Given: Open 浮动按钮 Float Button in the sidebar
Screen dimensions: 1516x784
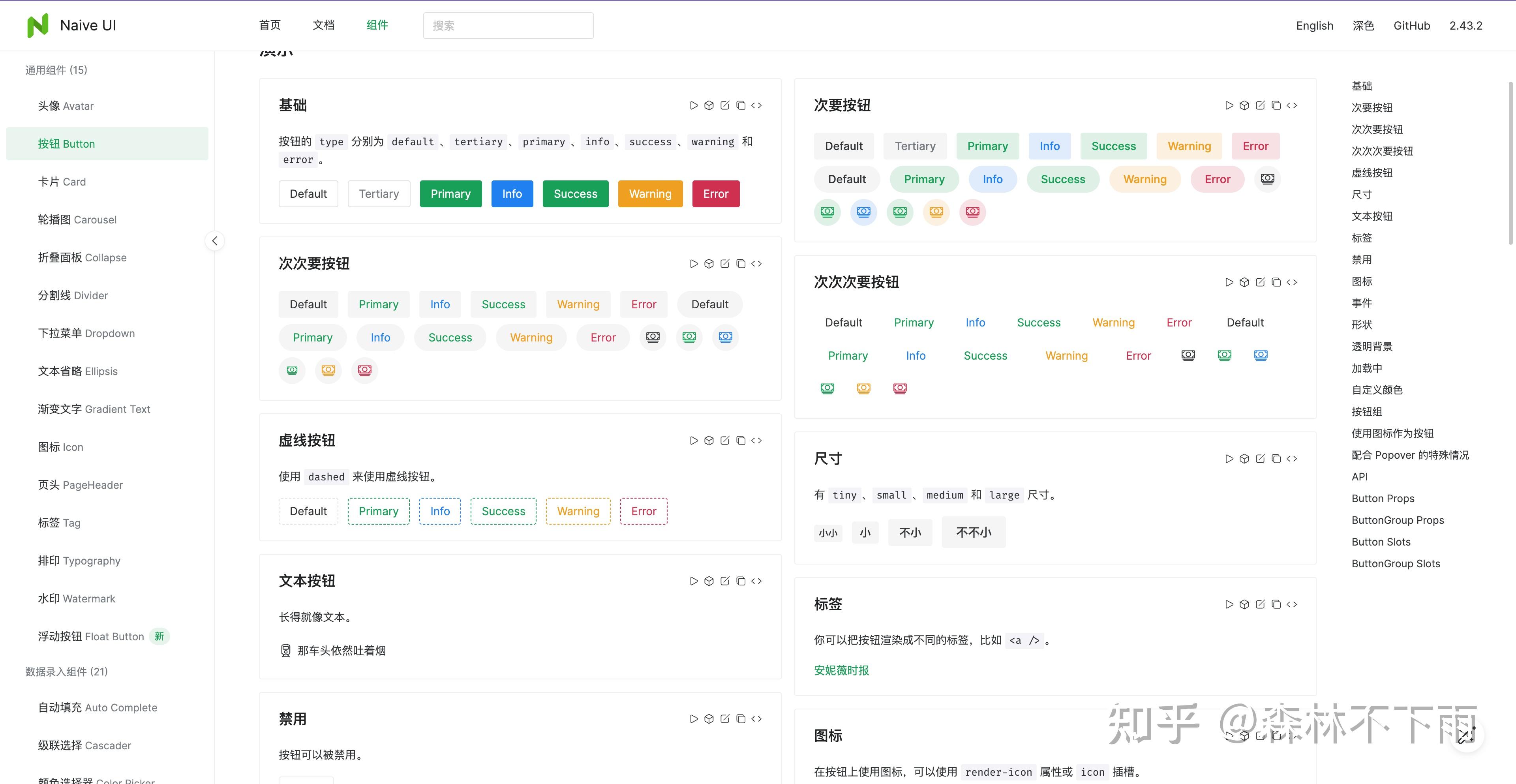Looking at the screenshot, I should point(107,636).
